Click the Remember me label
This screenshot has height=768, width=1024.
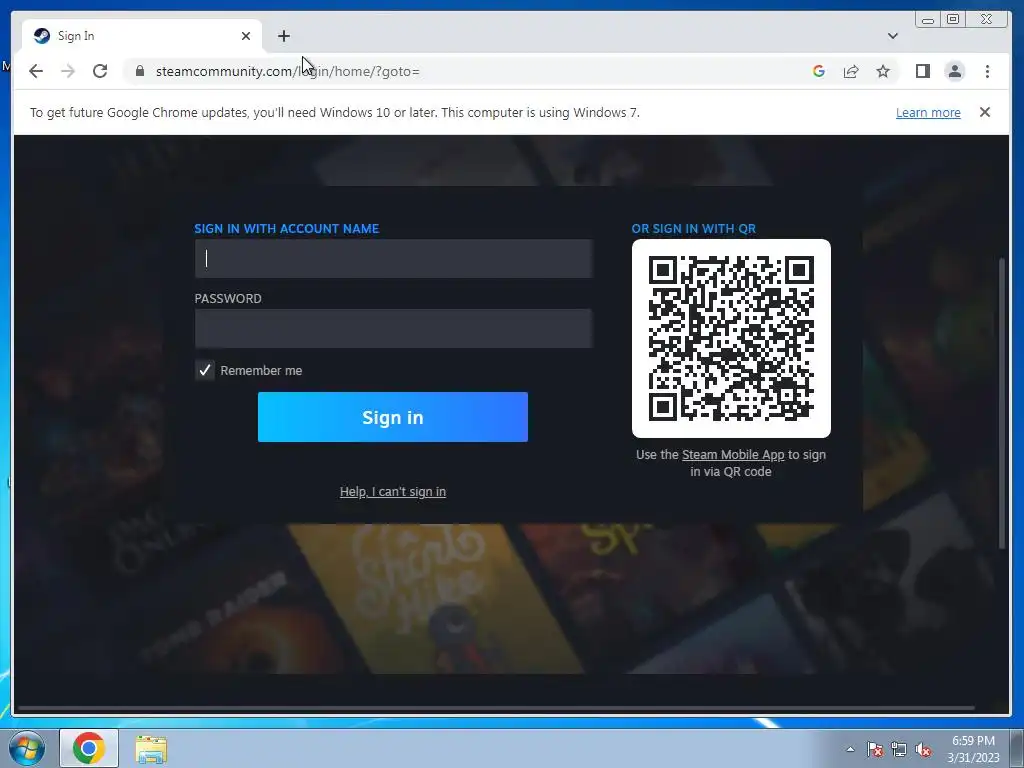click(x=261, y=370)
